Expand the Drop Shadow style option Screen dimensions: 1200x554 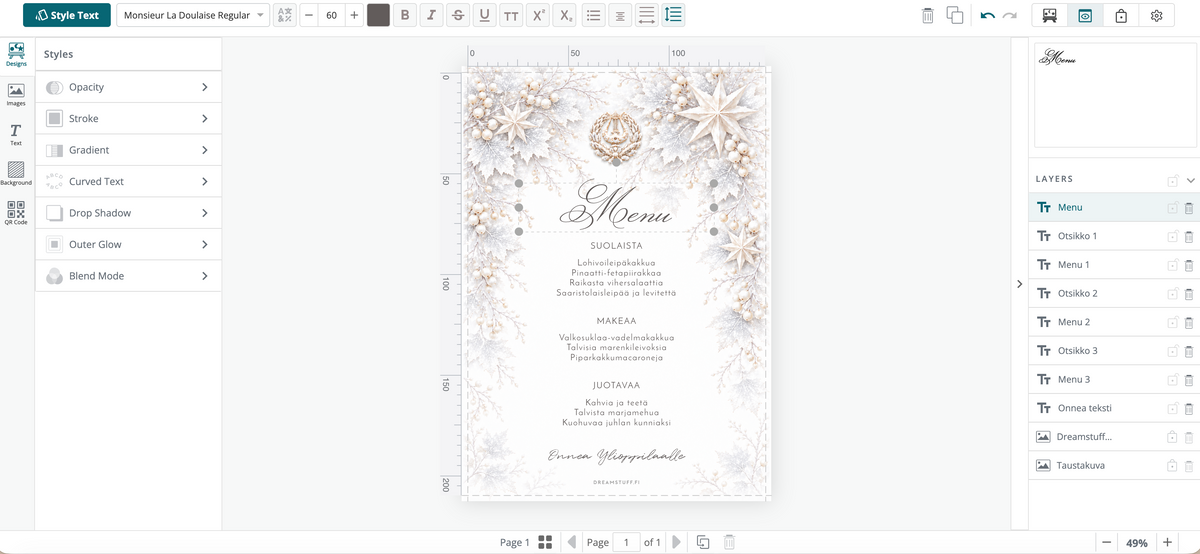click(128, 213)
